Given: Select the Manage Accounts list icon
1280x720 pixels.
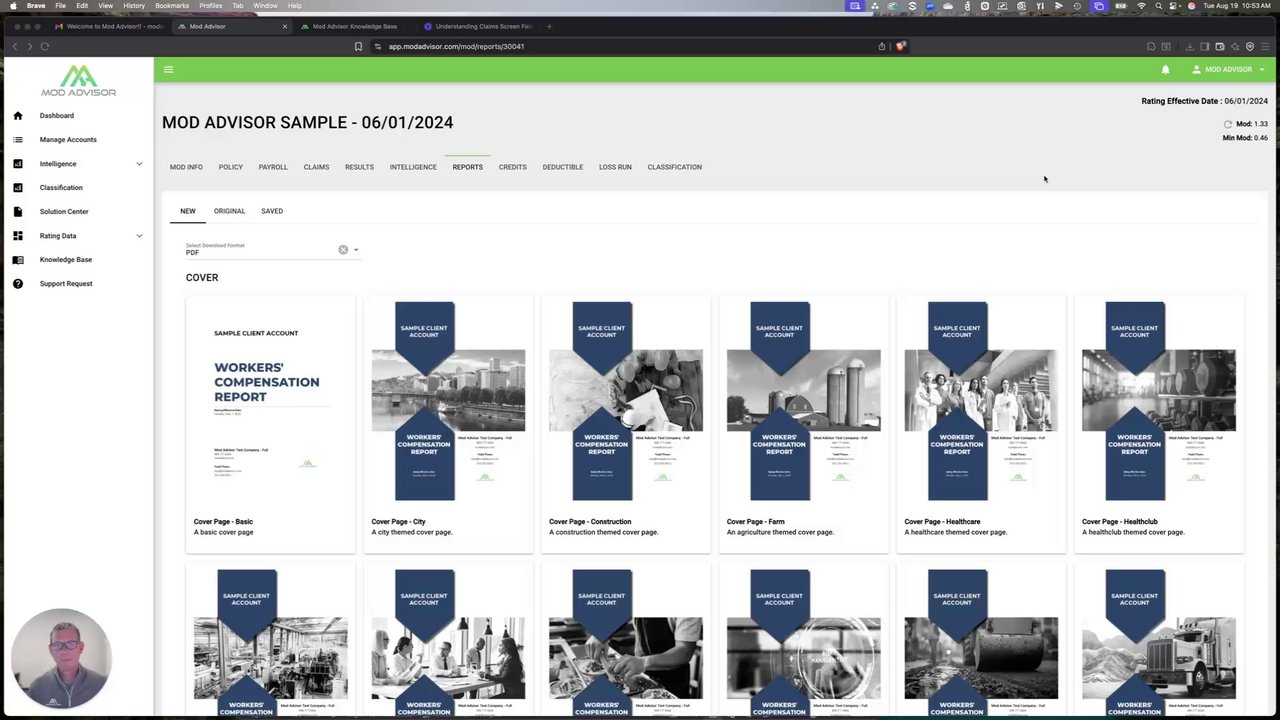Looking at the screenshot, I should click(17, 140).
